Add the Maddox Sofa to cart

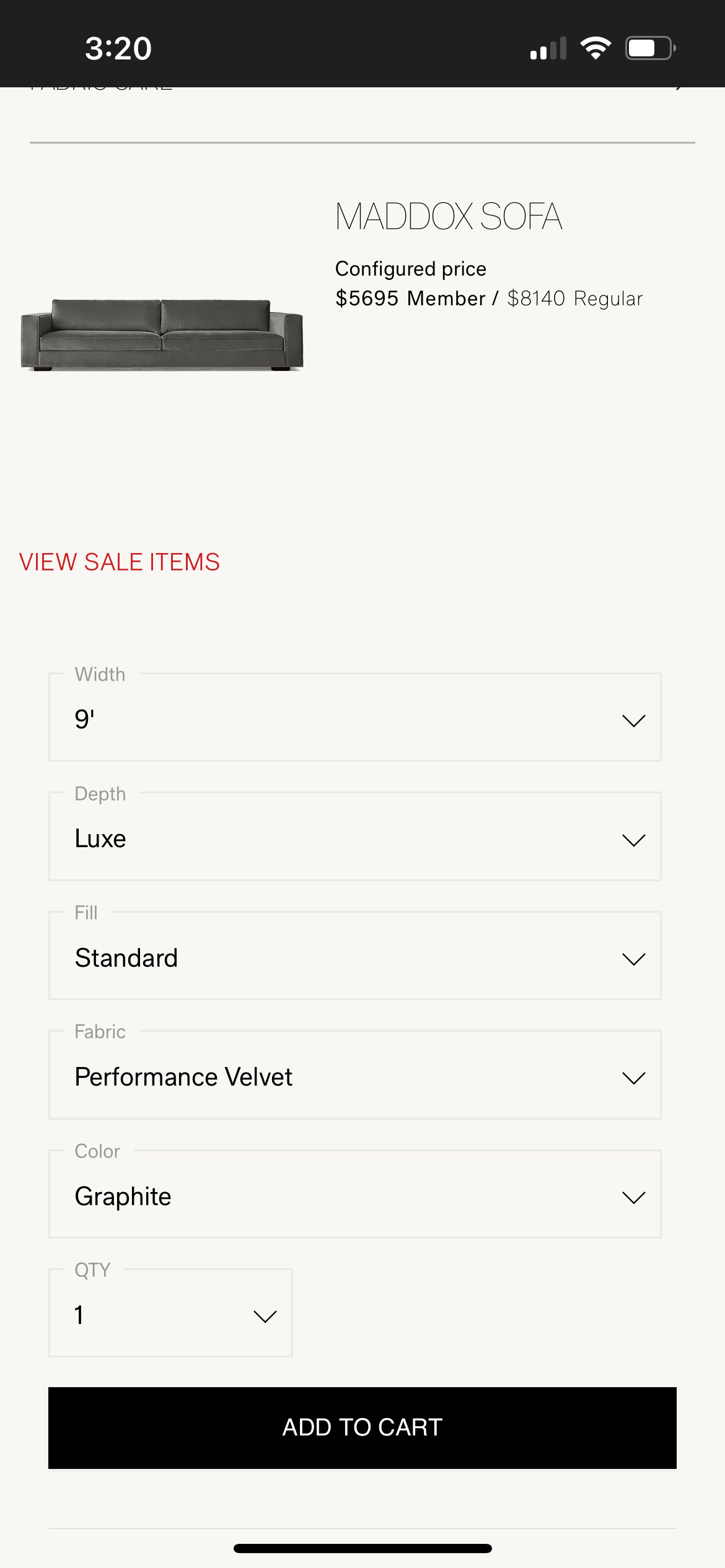(362, 1427)
